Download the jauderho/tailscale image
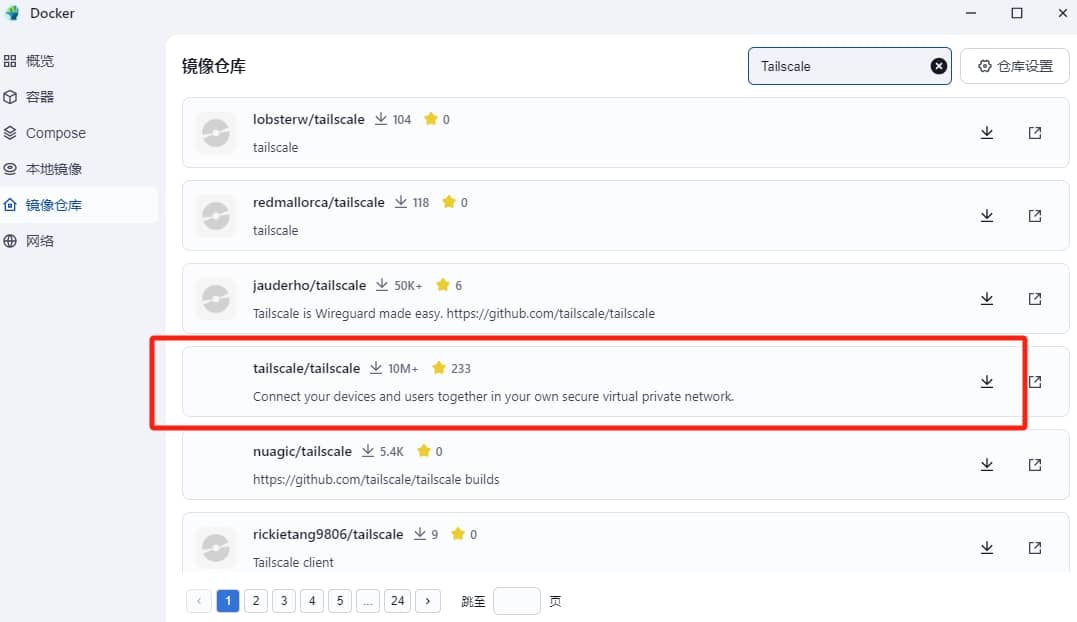The width and height of the screenshot is (1077, 622). pos(986,299)
